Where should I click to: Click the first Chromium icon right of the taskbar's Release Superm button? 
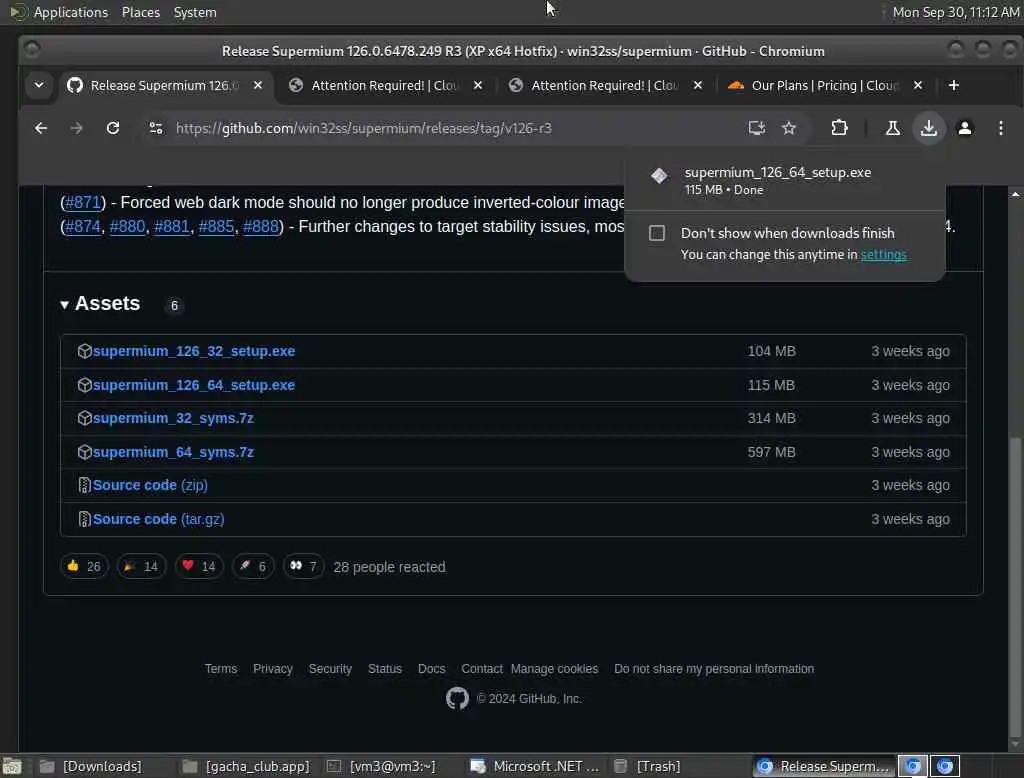pyautogui.click(x=913, y=766)
